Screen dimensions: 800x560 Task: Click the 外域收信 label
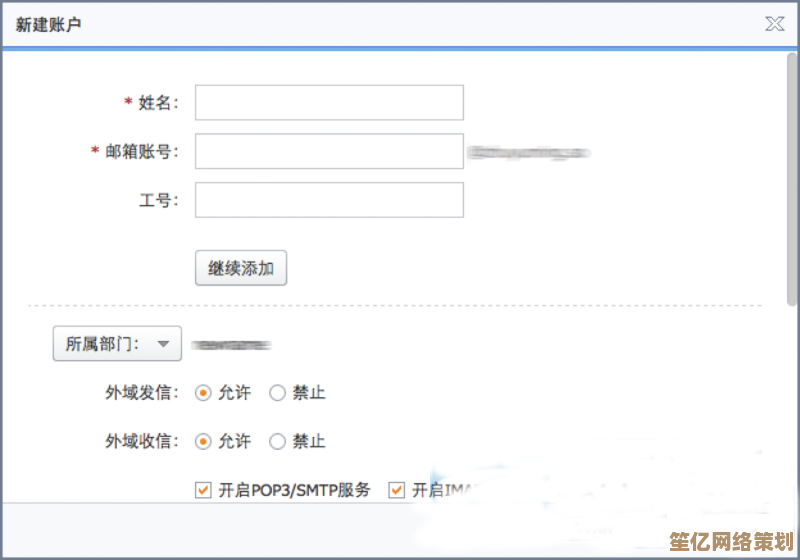click(142, 441)
